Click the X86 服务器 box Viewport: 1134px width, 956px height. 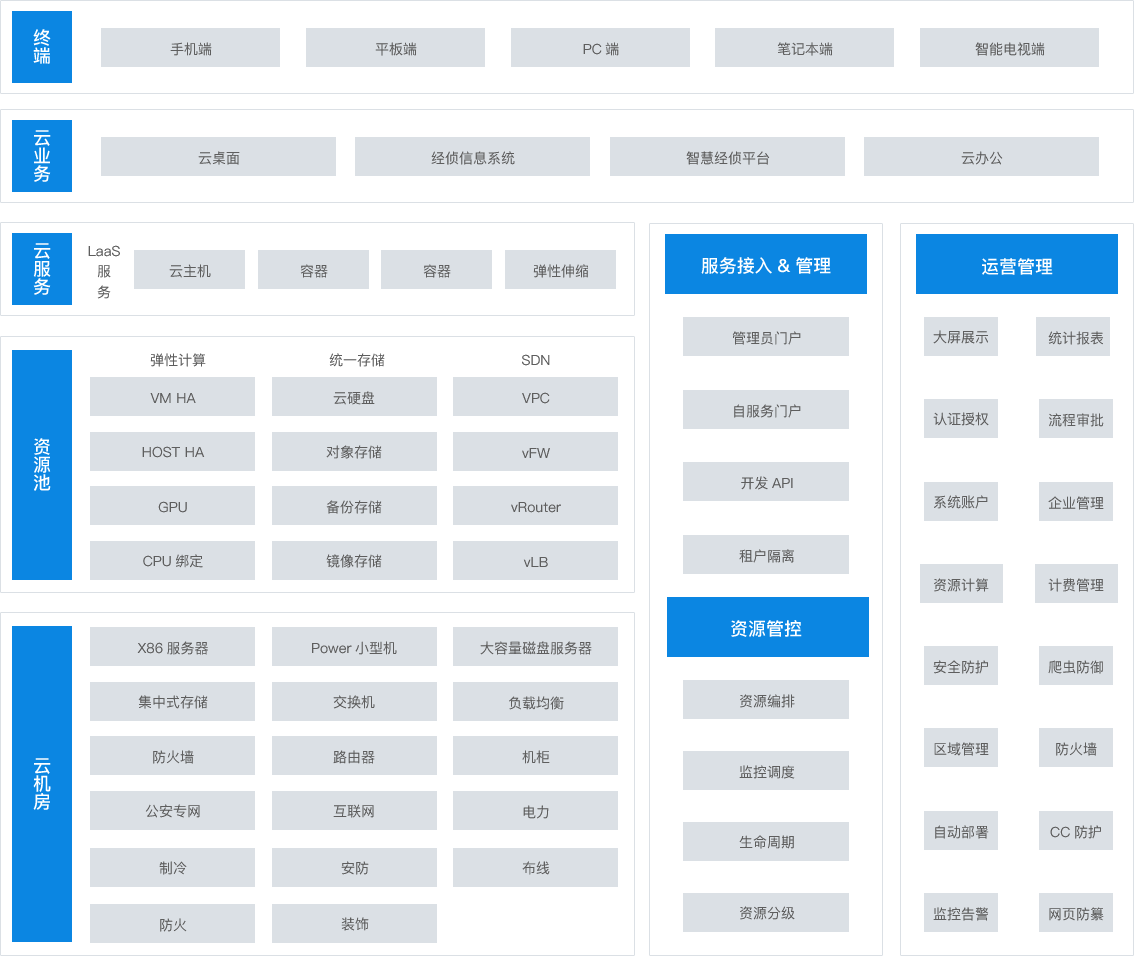[172, 647]
